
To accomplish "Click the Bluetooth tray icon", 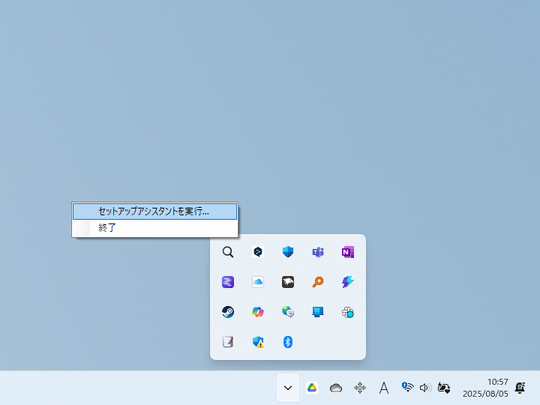I will point(288,342).
